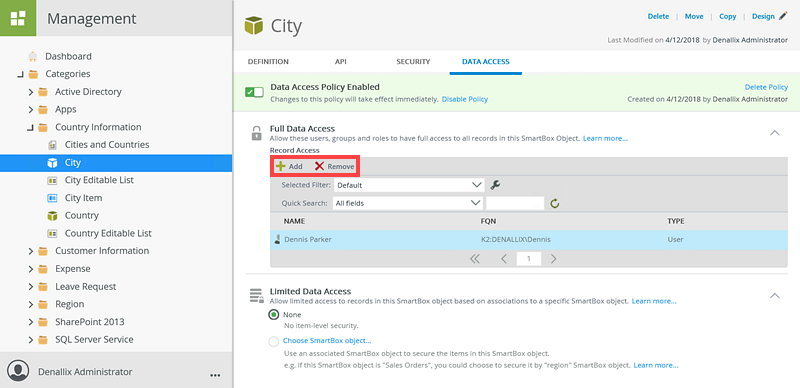Click the Country Editable List view icon
The width and height of the screenshot is (800, 388).
coord(52,233)
